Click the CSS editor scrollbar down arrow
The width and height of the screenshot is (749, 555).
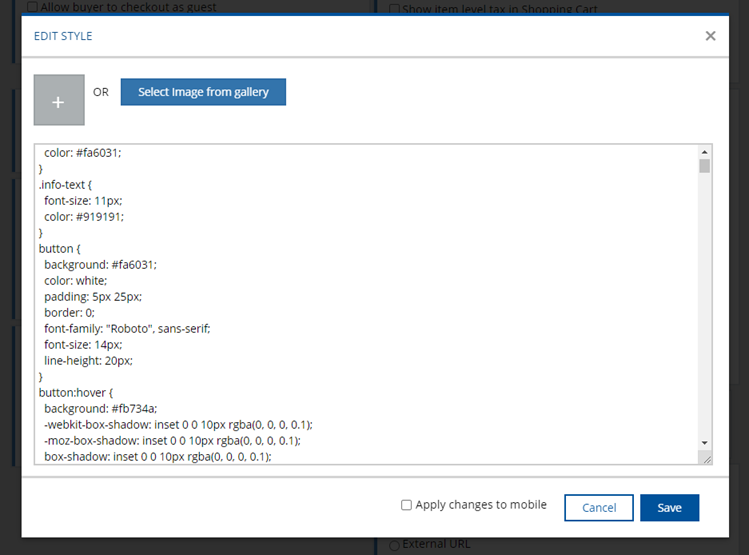pos(704,442)
